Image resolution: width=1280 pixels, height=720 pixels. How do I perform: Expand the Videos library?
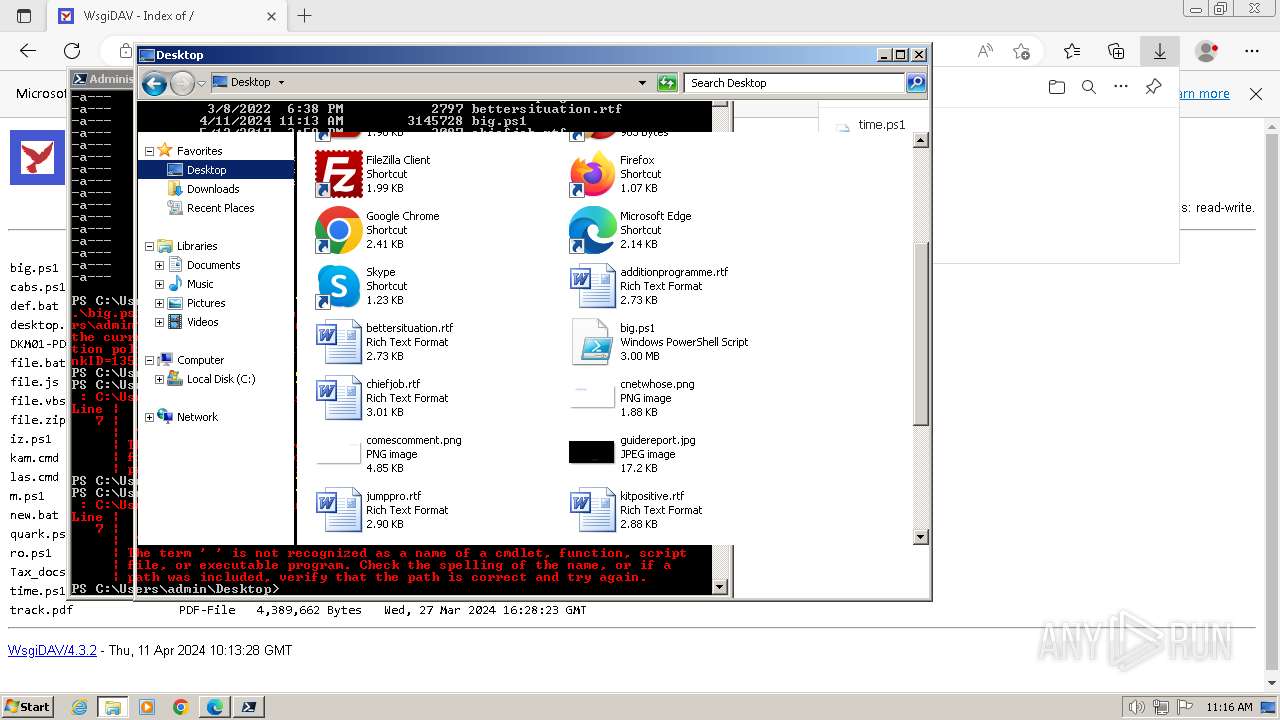(159, 322)
